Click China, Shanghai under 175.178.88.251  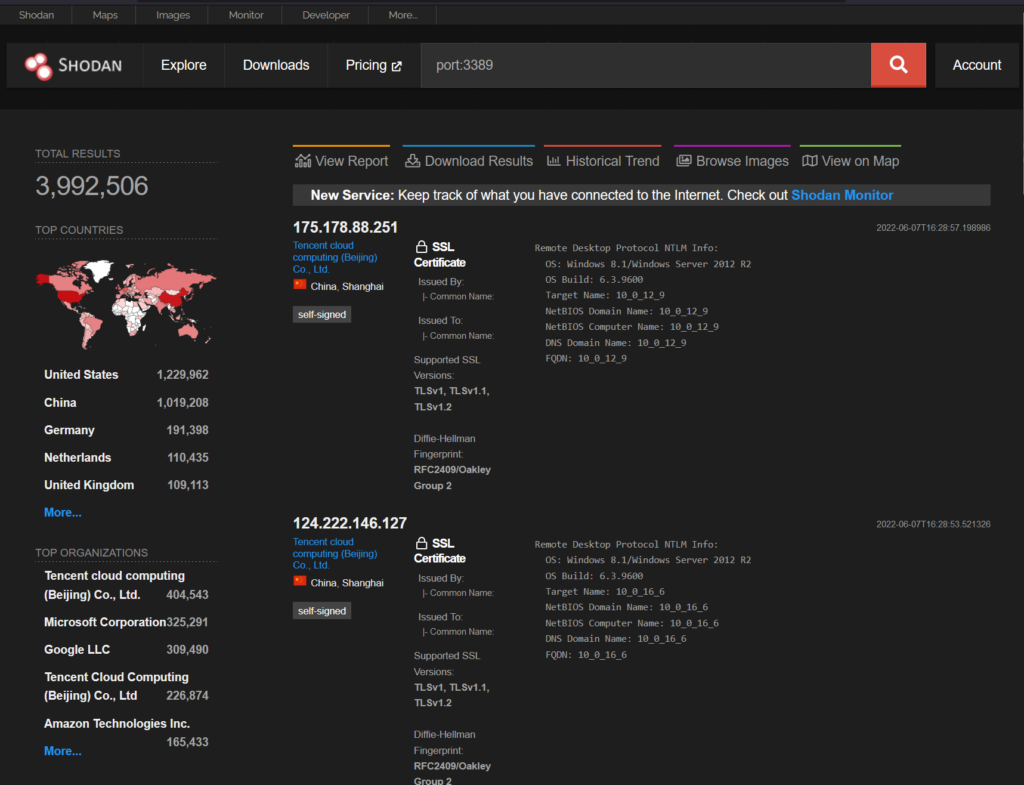tap(347, 287)
